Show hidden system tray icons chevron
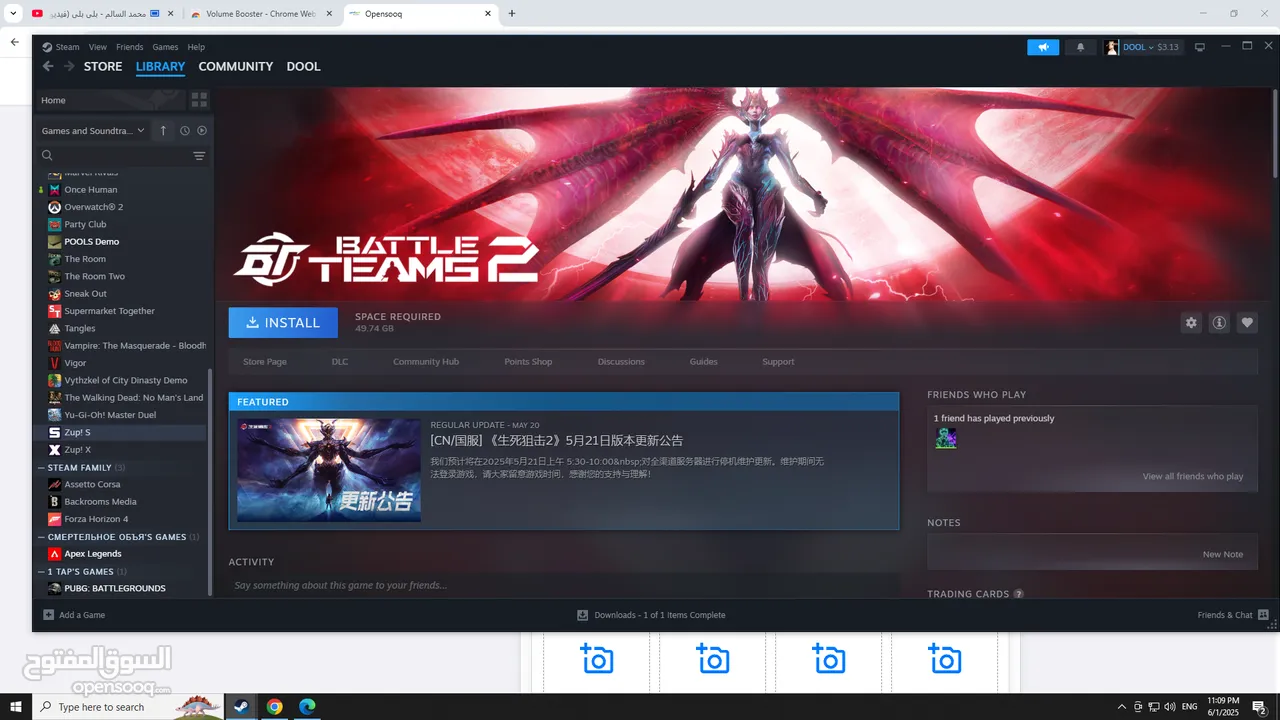Viewport: 1280px width, 720px height. tap(1122, 707)
